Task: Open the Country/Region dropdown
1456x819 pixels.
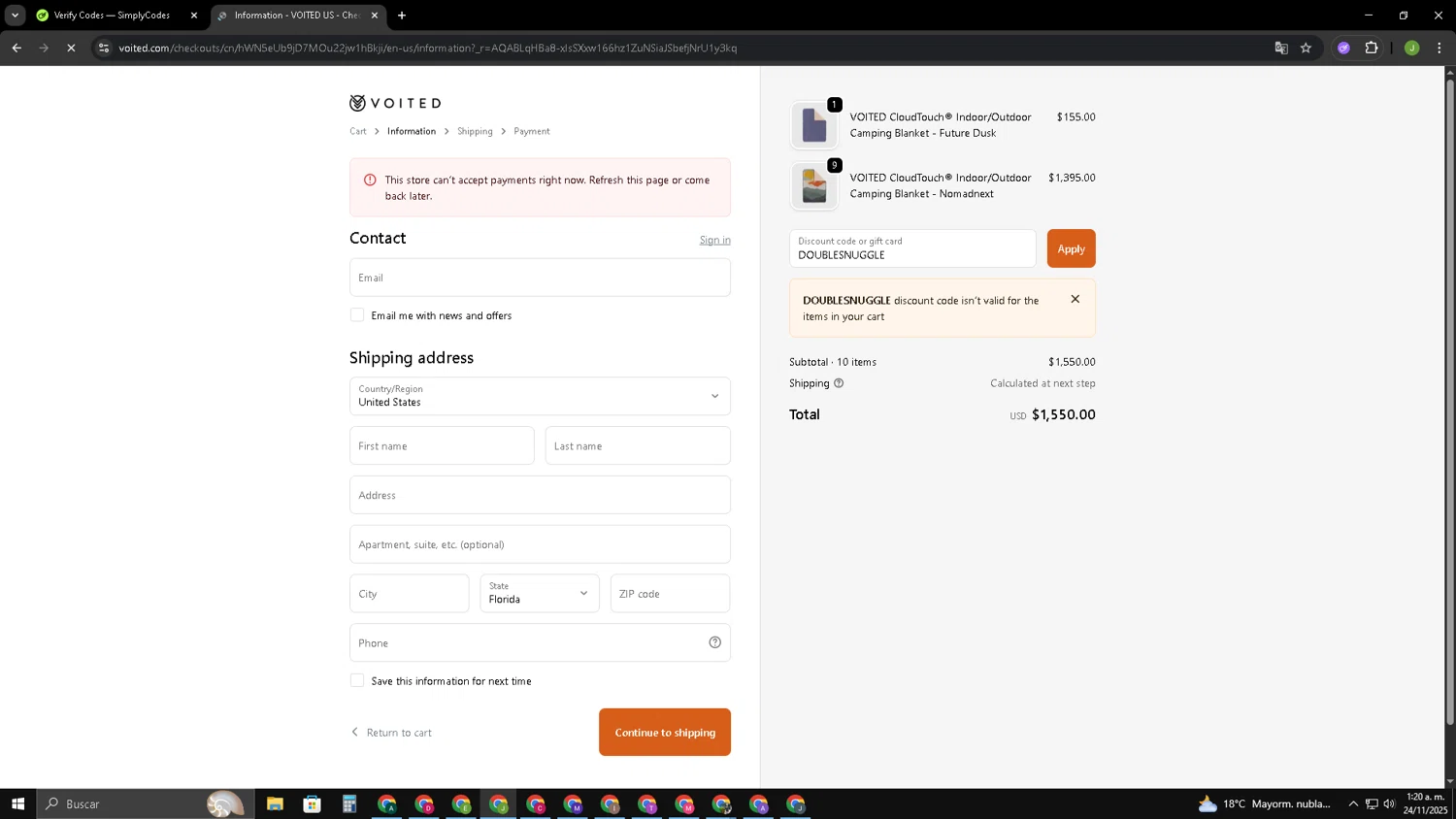Action: 540,396
